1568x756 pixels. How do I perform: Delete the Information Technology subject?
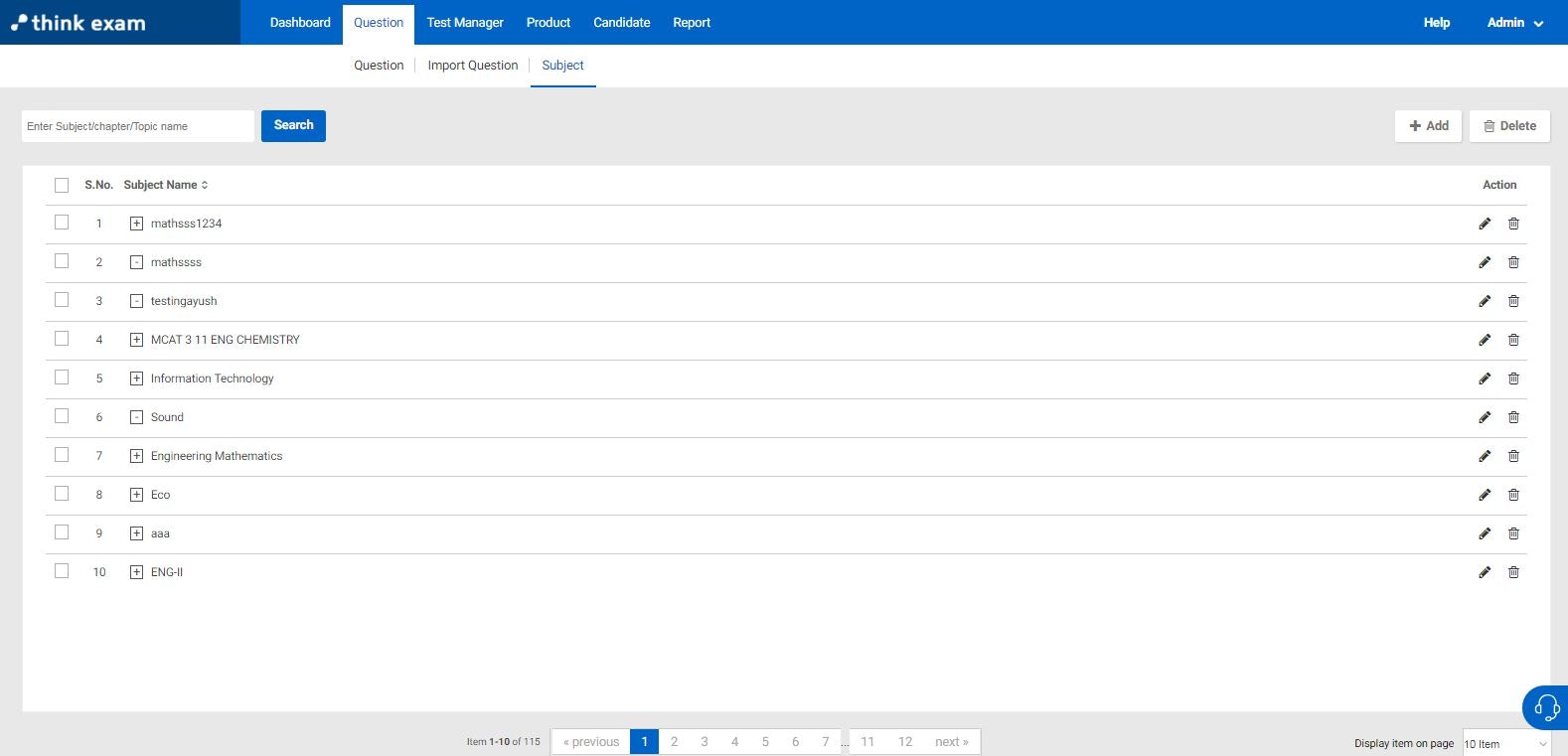(x=1513, y=378)
